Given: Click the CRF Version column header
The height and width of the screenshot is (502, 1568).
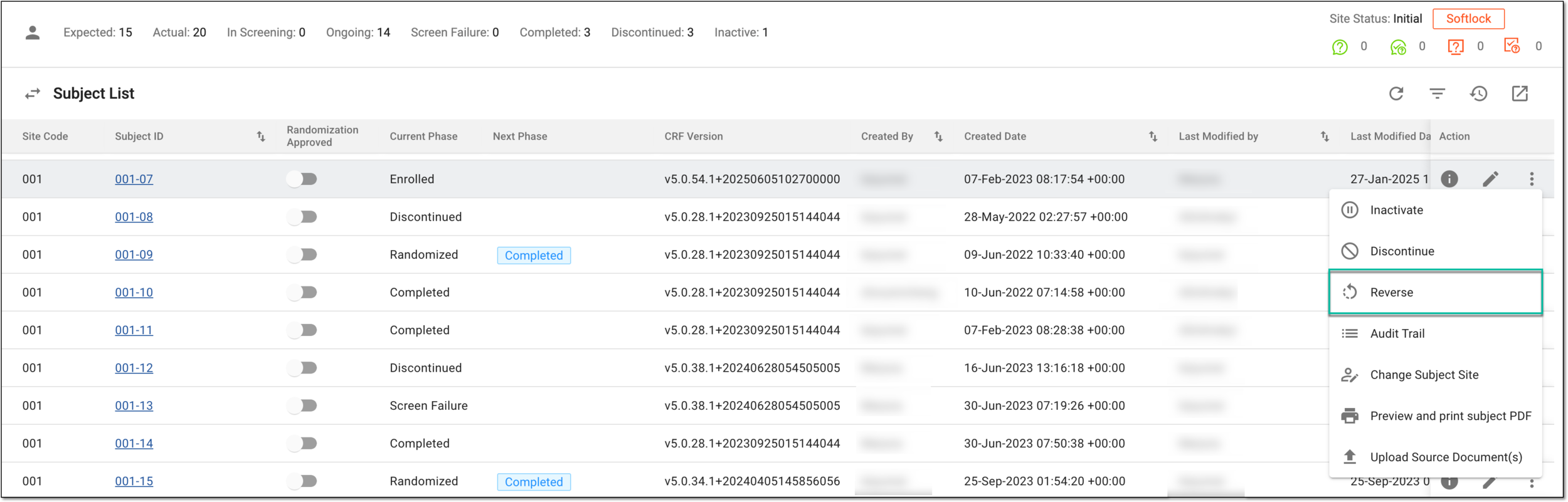Looking at the screenshot, I should click(694, 137).
